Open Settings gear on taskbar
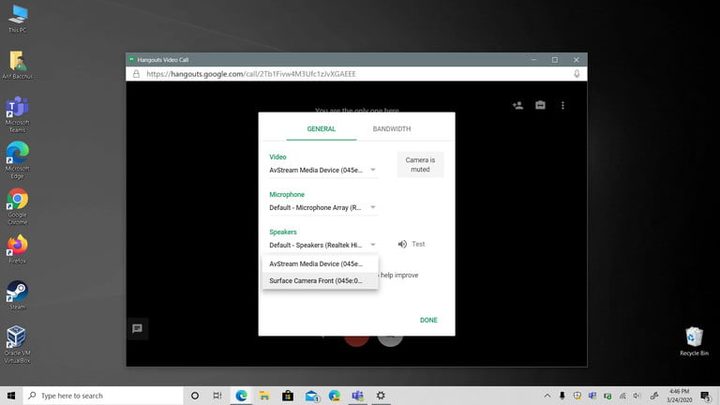Image resolution: width=720 pixels, height=405 pixels. [381, 395]
